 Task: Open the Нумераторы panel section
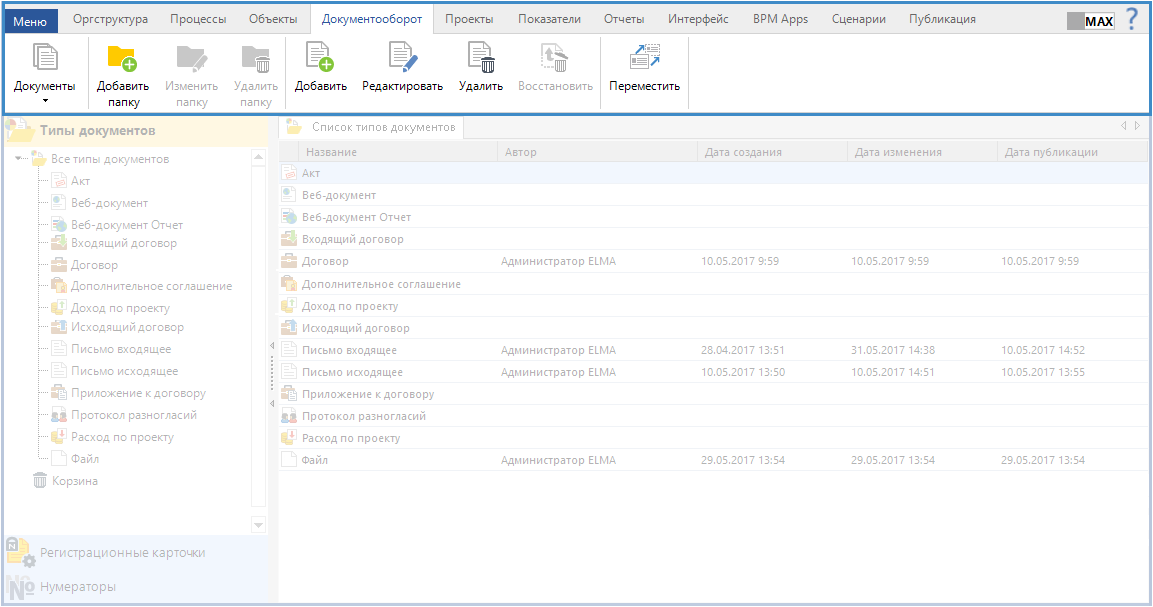point(78,587)
